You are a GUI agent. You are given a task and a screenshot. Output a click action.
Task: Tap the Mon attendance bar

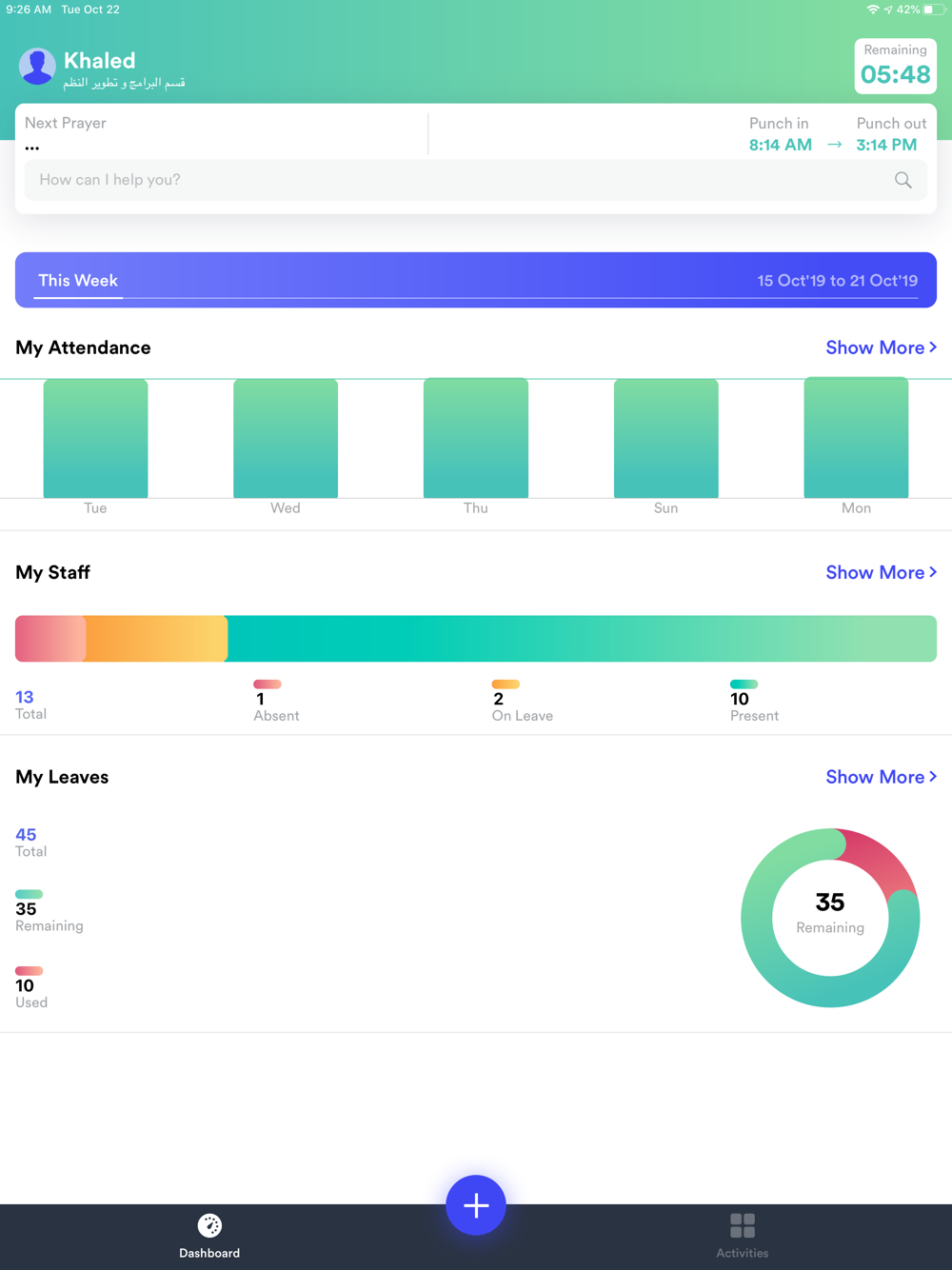[856, 438]
